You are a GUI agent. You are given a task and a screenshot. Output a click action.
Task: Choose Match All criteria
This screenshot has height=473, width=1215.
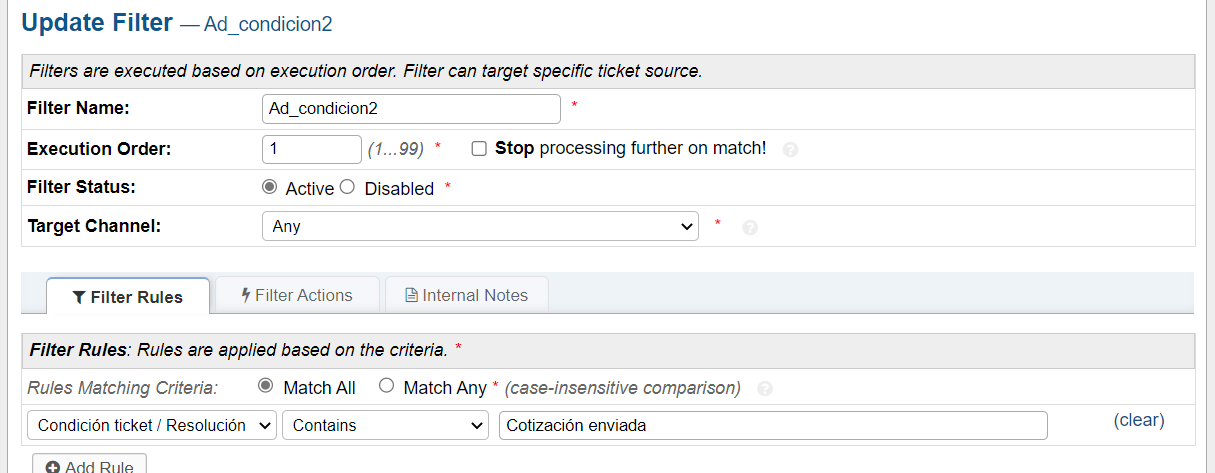pos(265,387)
